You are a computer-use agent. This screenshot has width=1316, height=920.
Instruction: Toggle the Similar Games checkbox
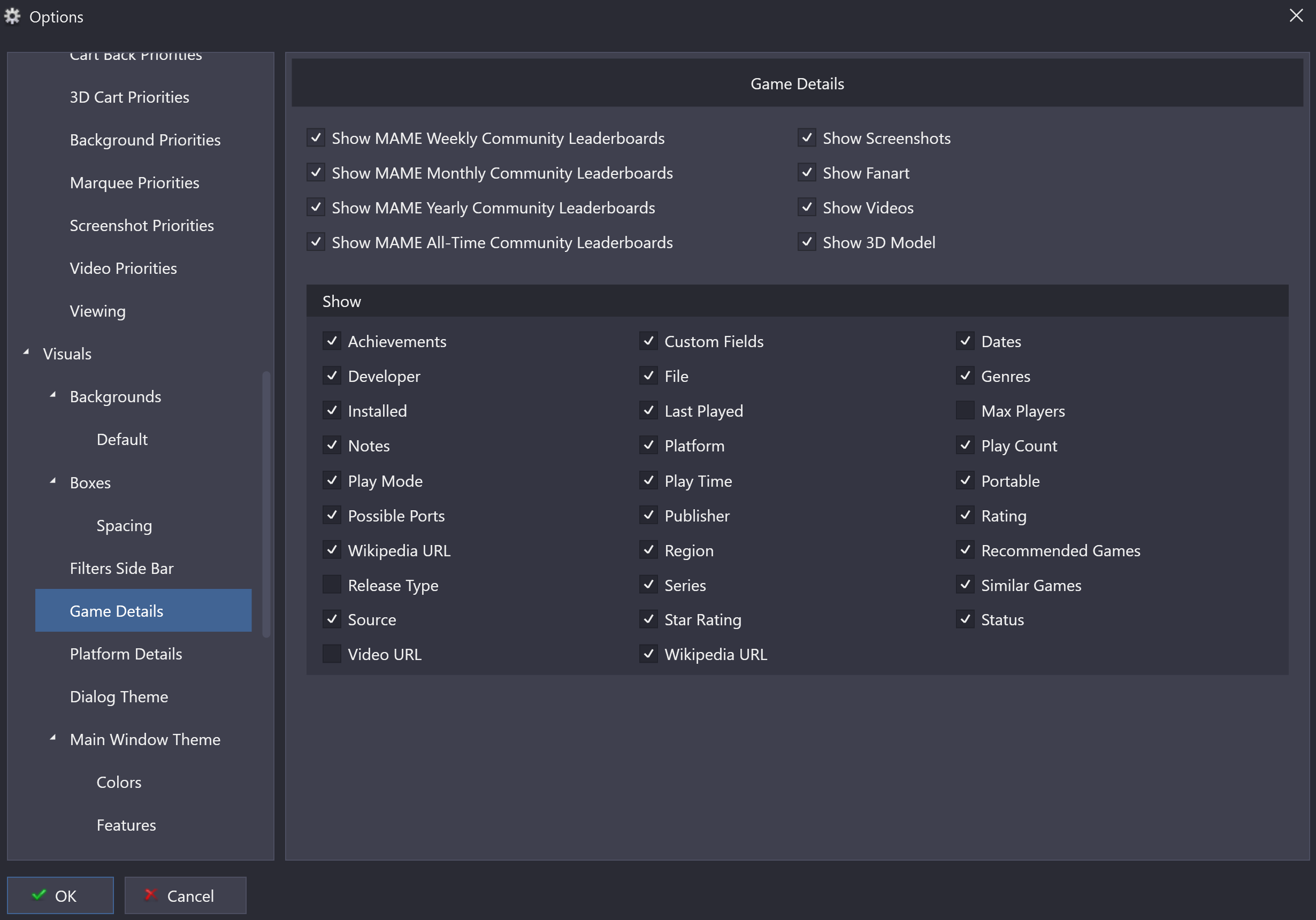(965, 585)
